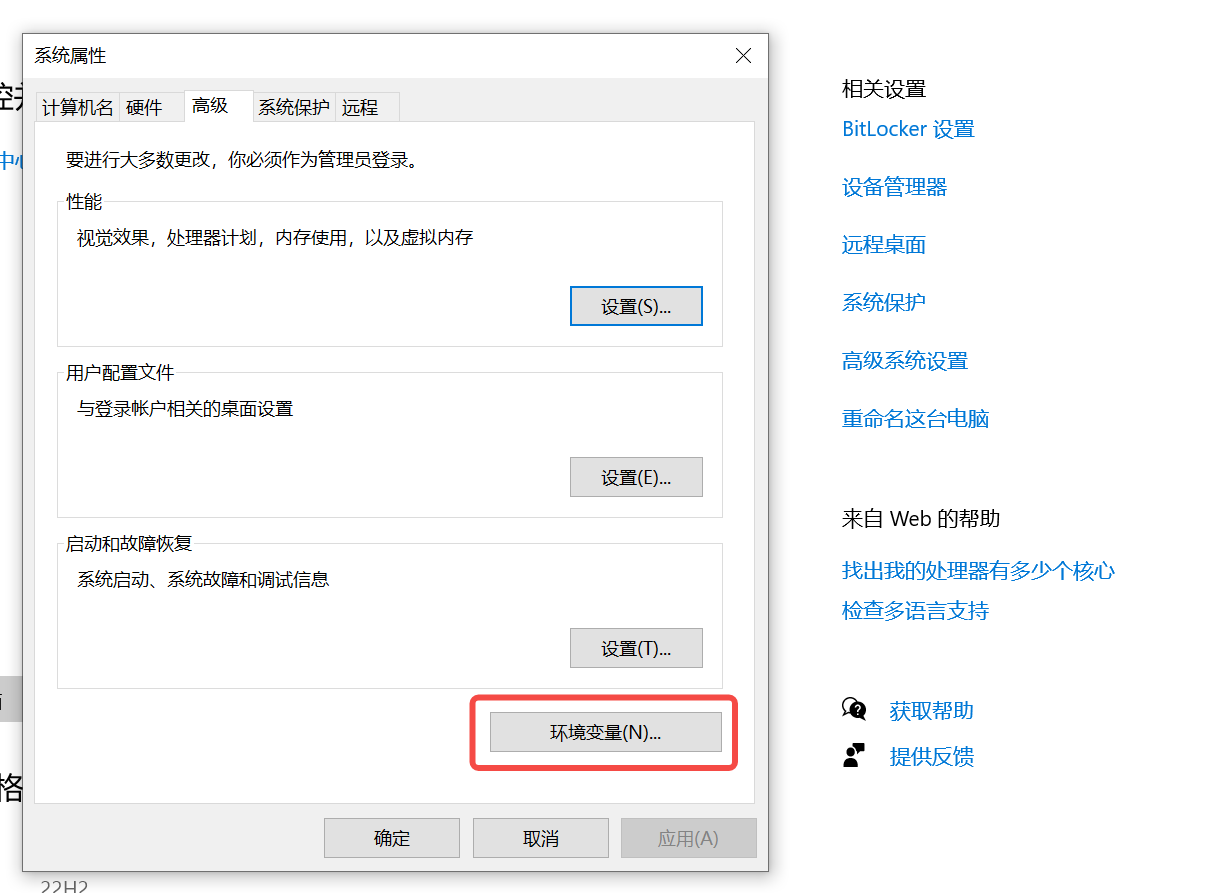Click the 用户配置文件 设置(E) button
This screenshot has width=1211, height=893.
[x=636, y=477]
